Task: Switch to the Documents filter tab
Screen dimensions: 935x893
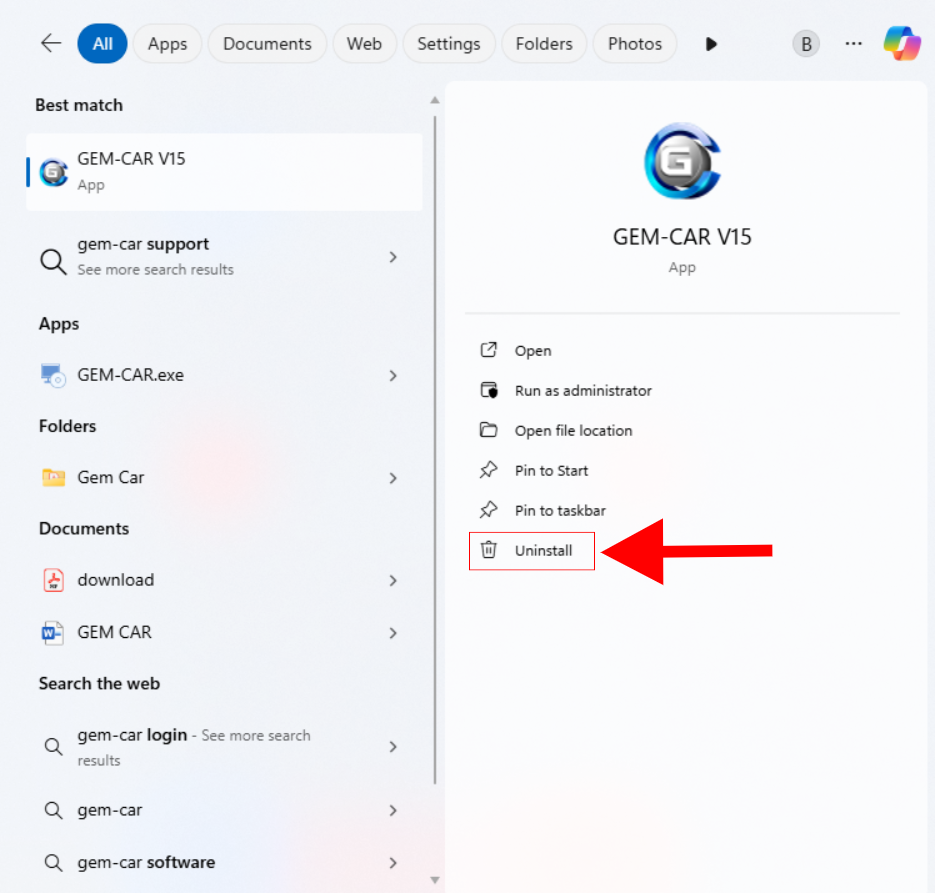Action: point(267,44)
